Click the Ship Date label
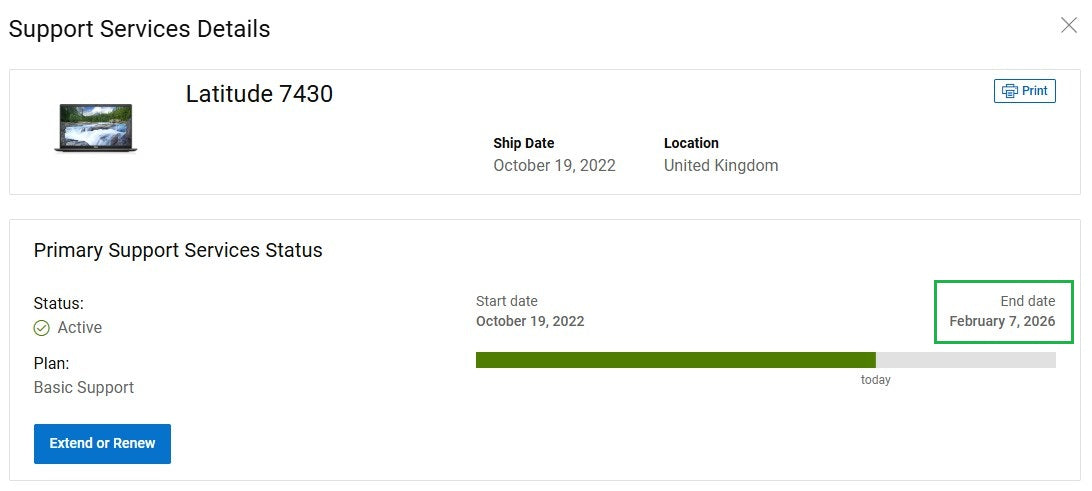The image size is (1092, 491). tap(524, 143)
